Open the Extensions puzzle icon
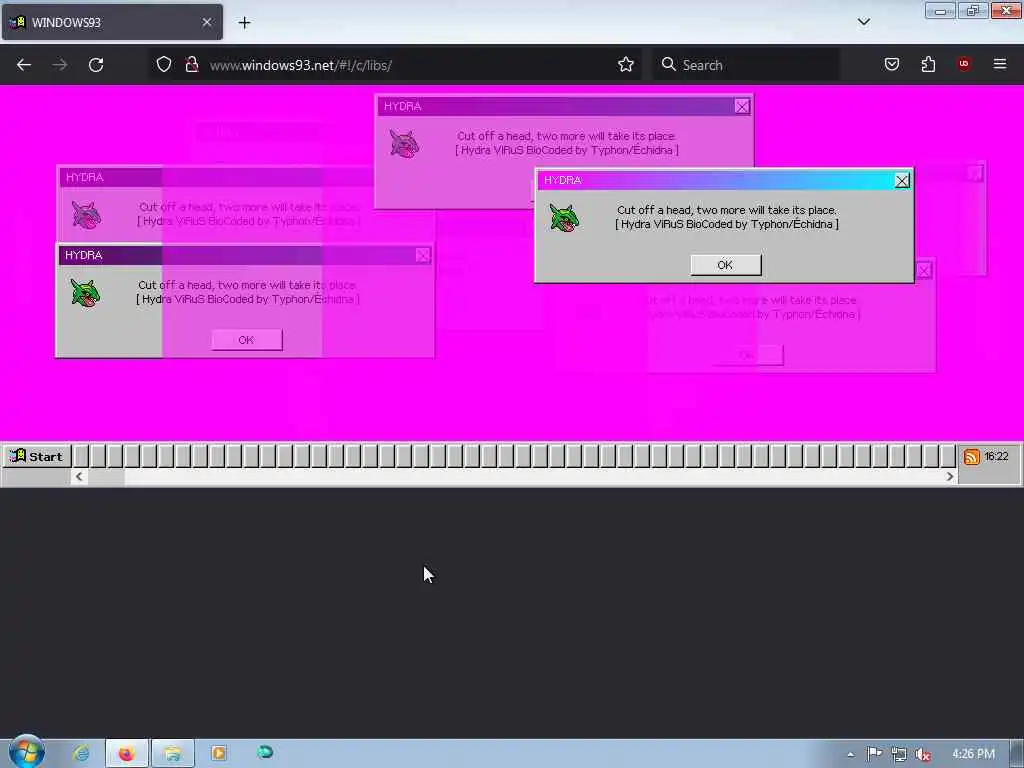 [928, 64]
